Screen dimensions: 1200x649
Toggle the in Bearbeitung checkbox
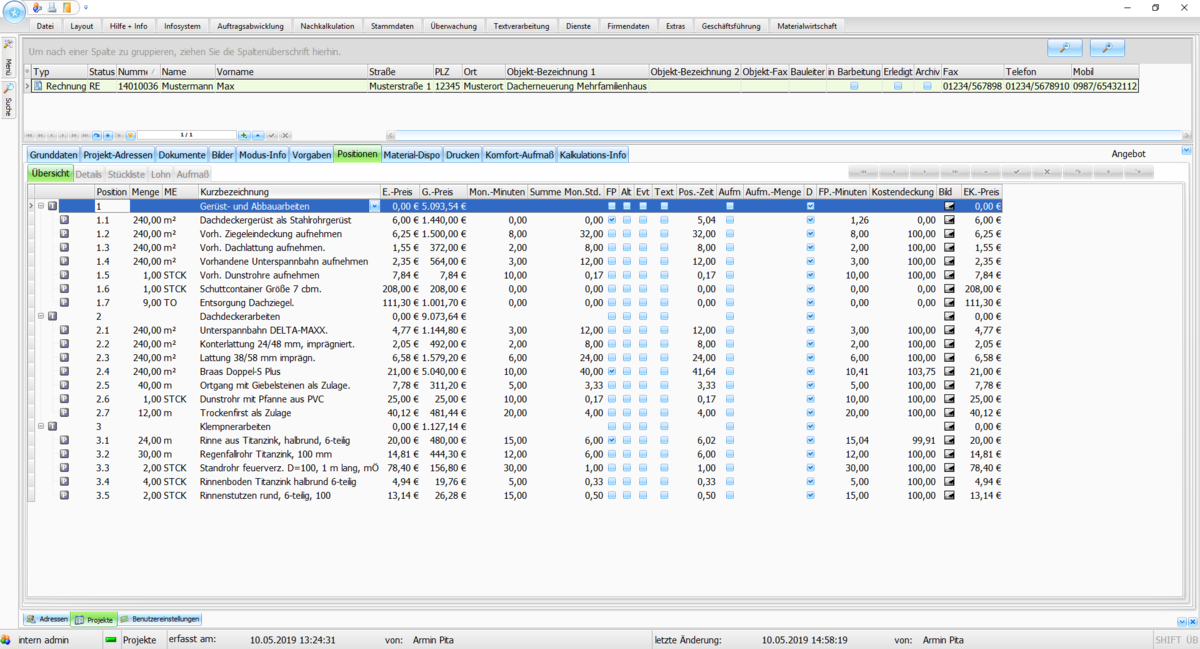pos(854,87)
